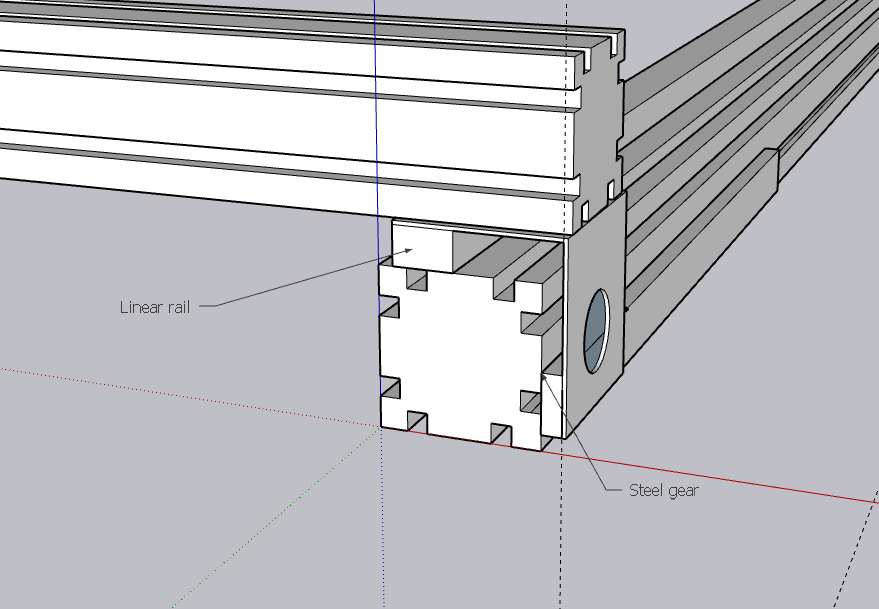Click the "Steel gear" text label

click(x=663, y=490)
